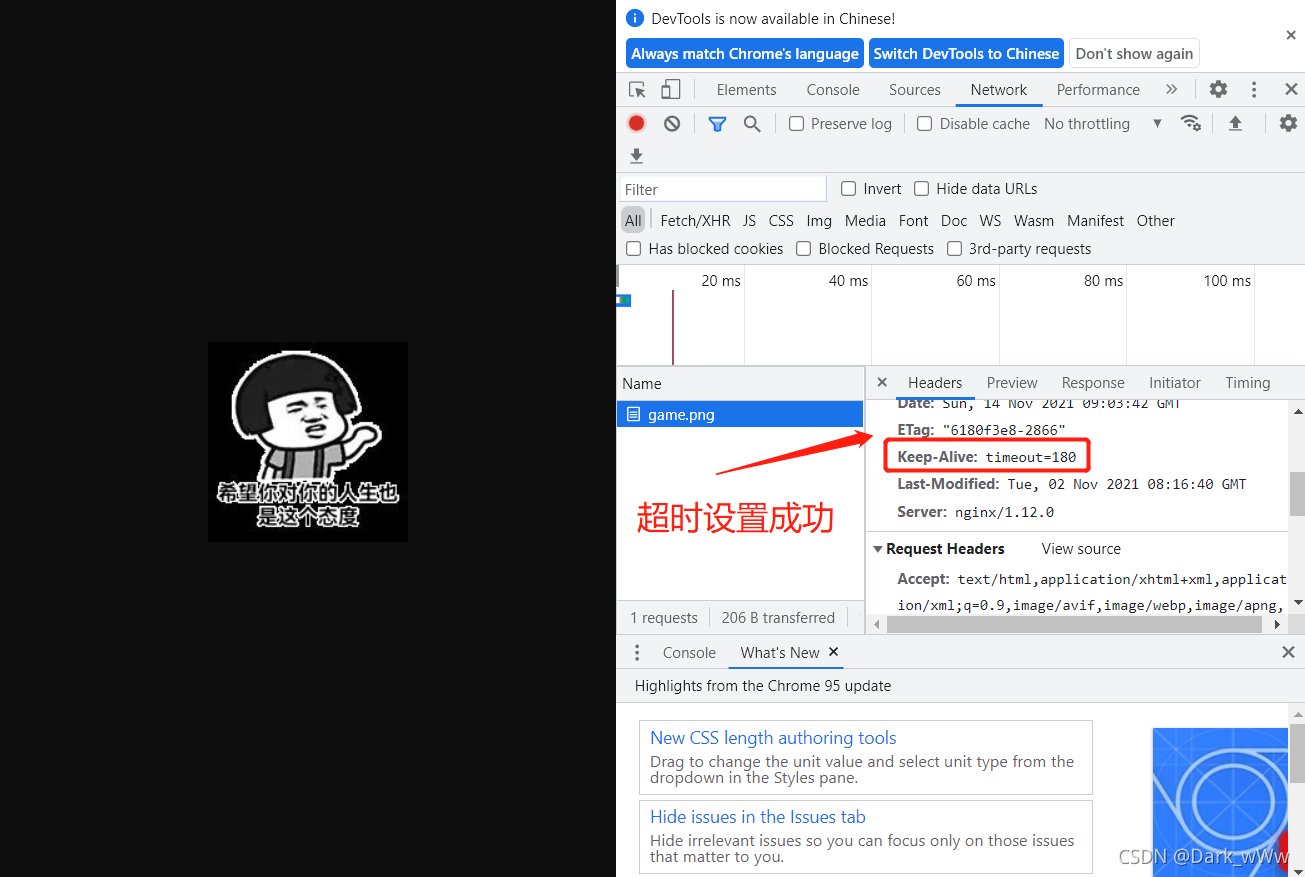Open the DevTools three-dot customize menu
Viewport: 1305px width, 877px height.
(1254, 89)
